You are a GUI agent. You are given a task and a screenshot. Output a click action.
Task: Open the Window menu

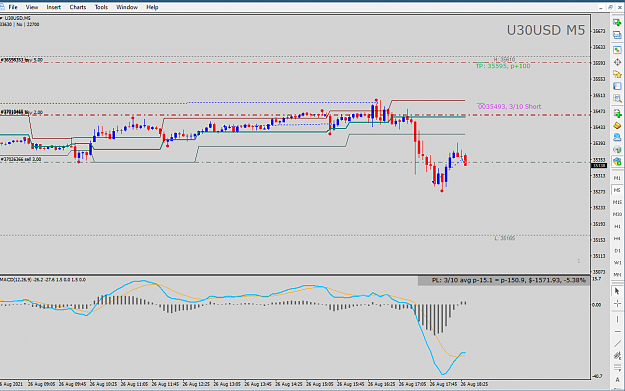[127, 7]
